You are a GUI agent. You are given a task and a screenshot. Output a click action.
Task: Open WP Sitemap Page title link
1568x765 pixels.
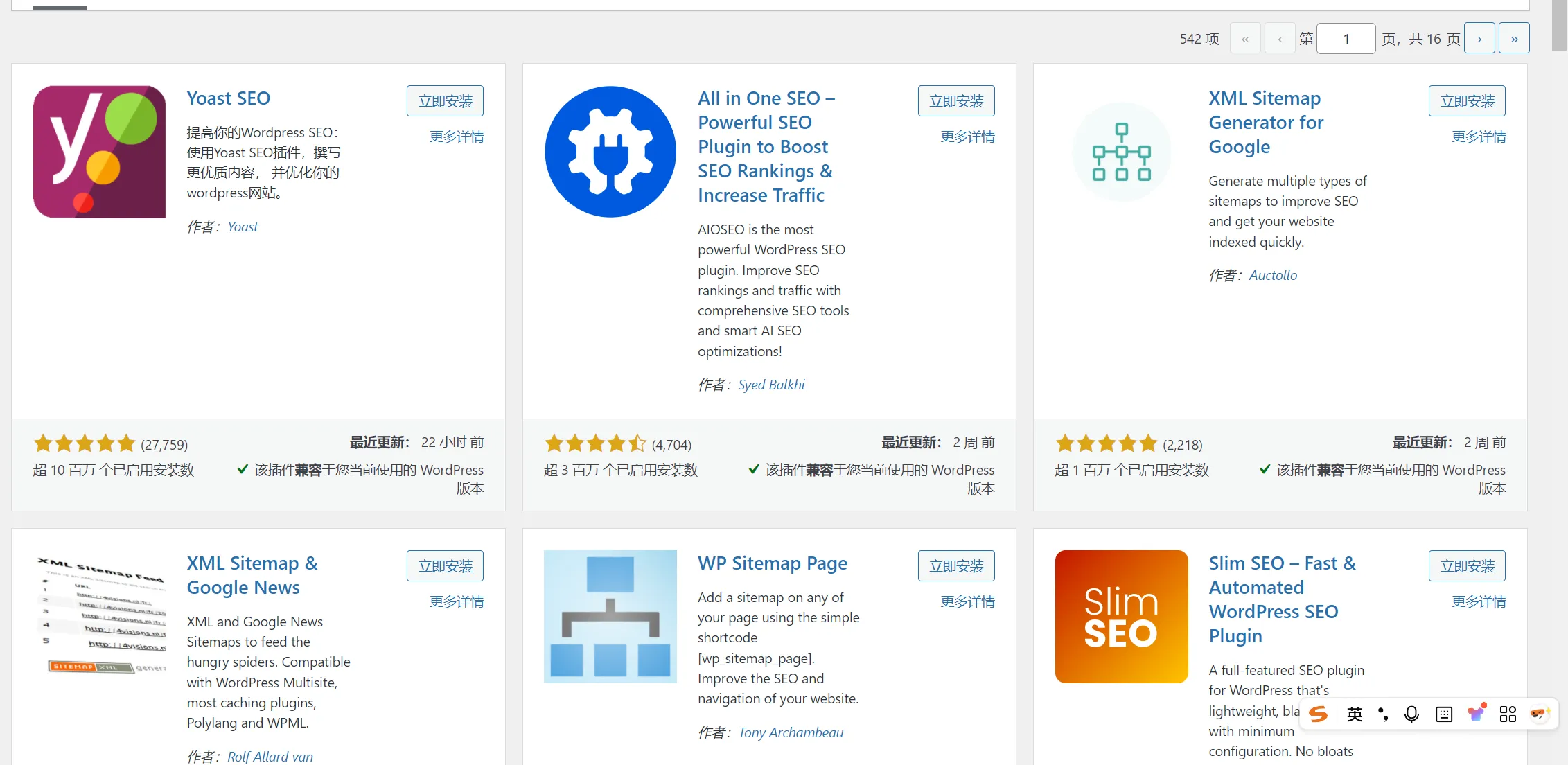[x=773, y=563]
